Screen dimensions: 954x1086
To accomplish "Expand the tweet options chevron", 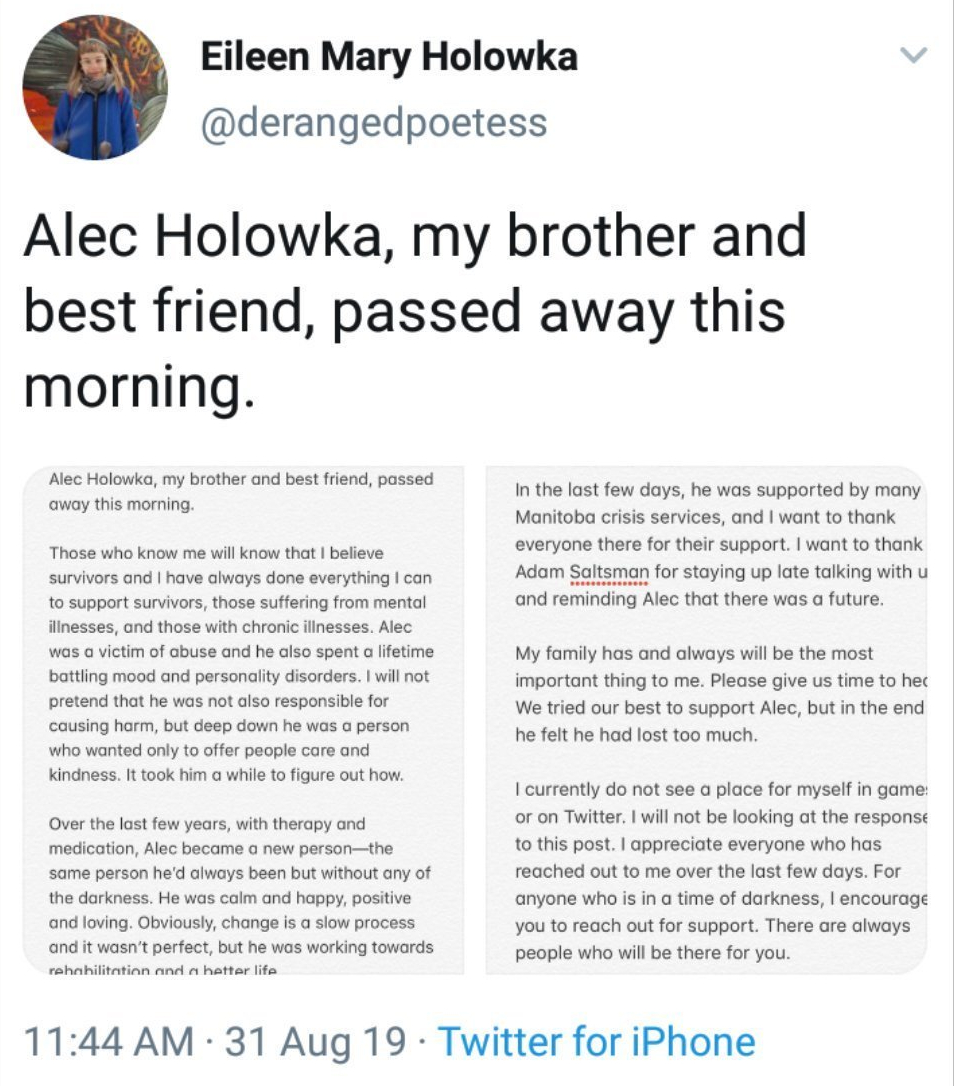I will pyautogui.click(x=912, y=54).
